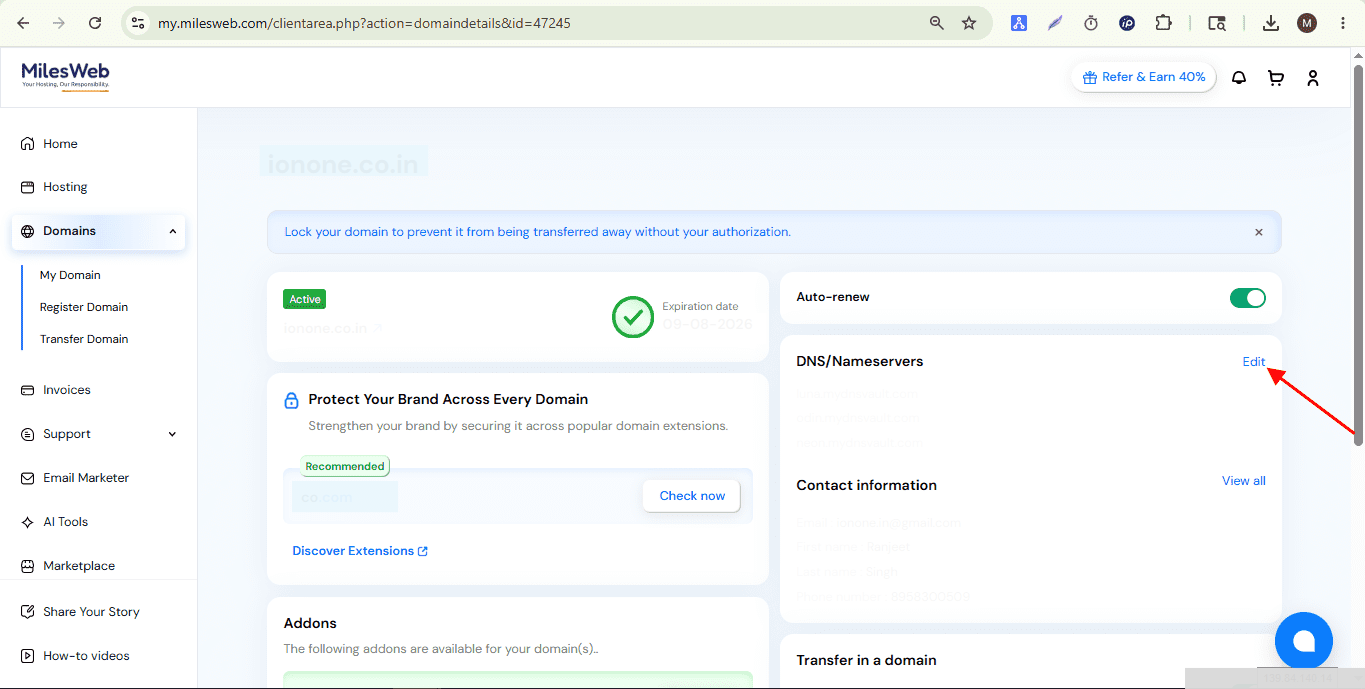Click the green Active status badge
Screen dimensions: 1365x689
305,299
